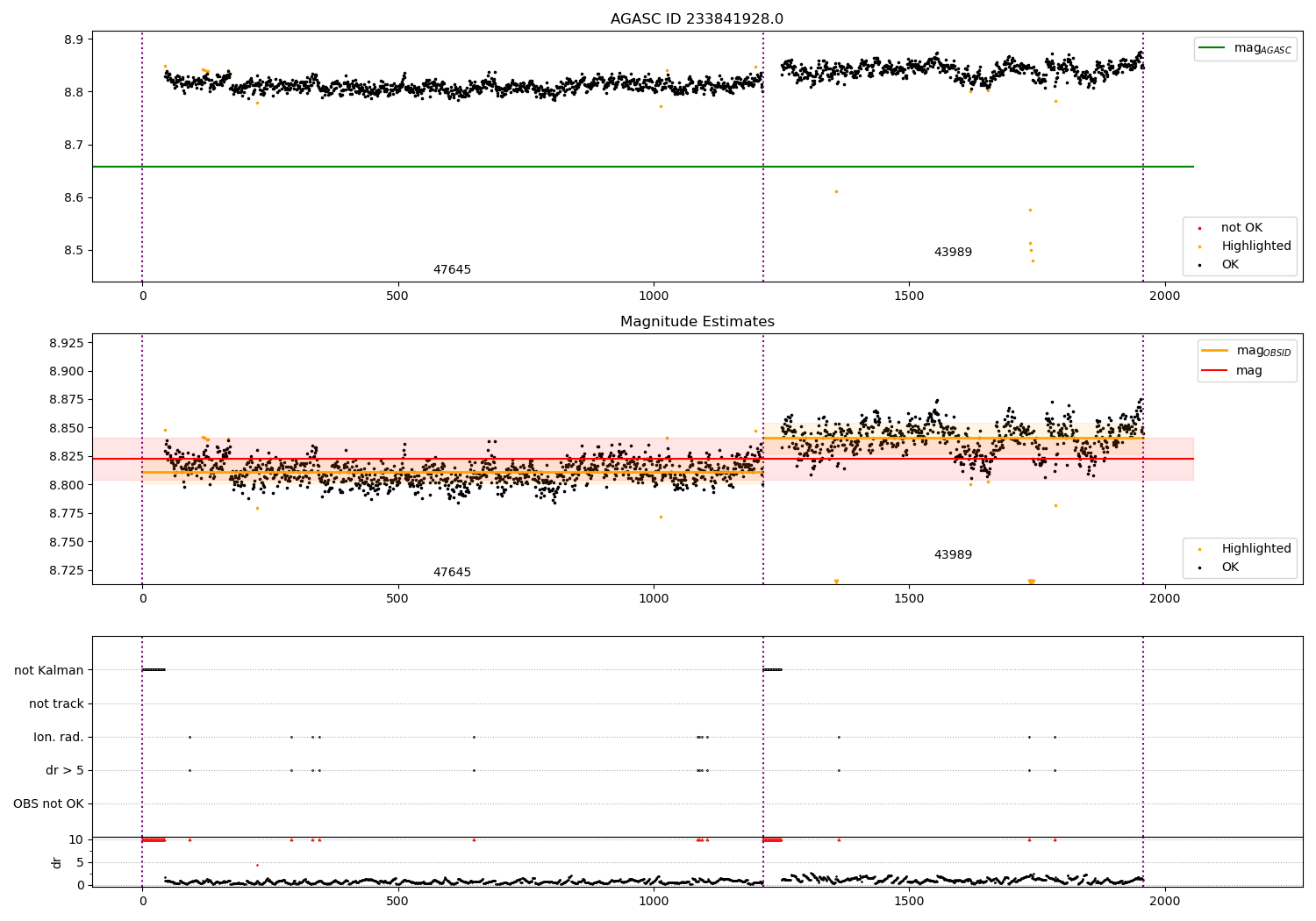The height and width of the screenshot is (921, 1316).
Task: Click the OK legend entry in middle plot
Action: [1229, 568]
